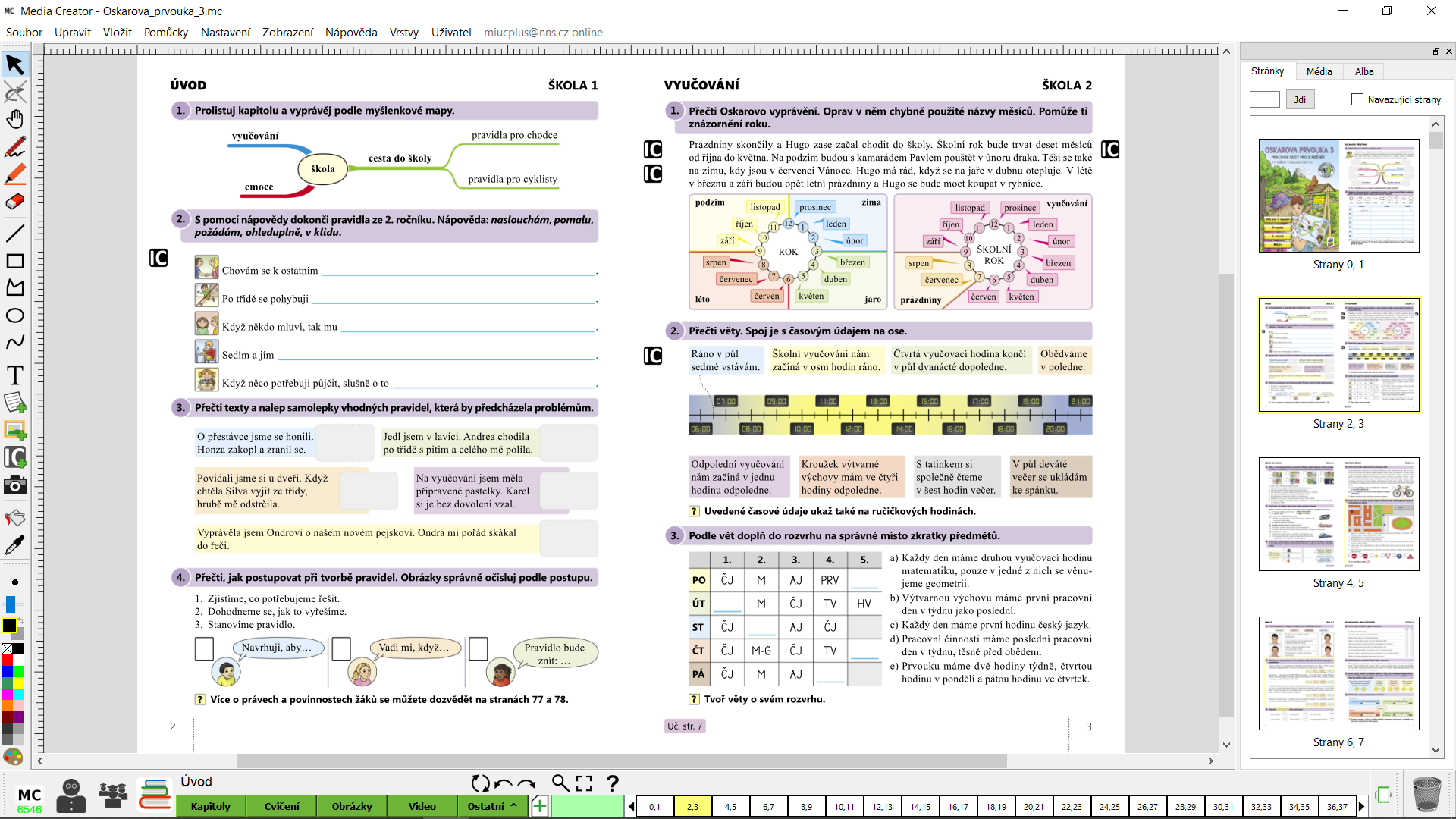
Task: Open the color palette wheel
Action: [13, 757]
